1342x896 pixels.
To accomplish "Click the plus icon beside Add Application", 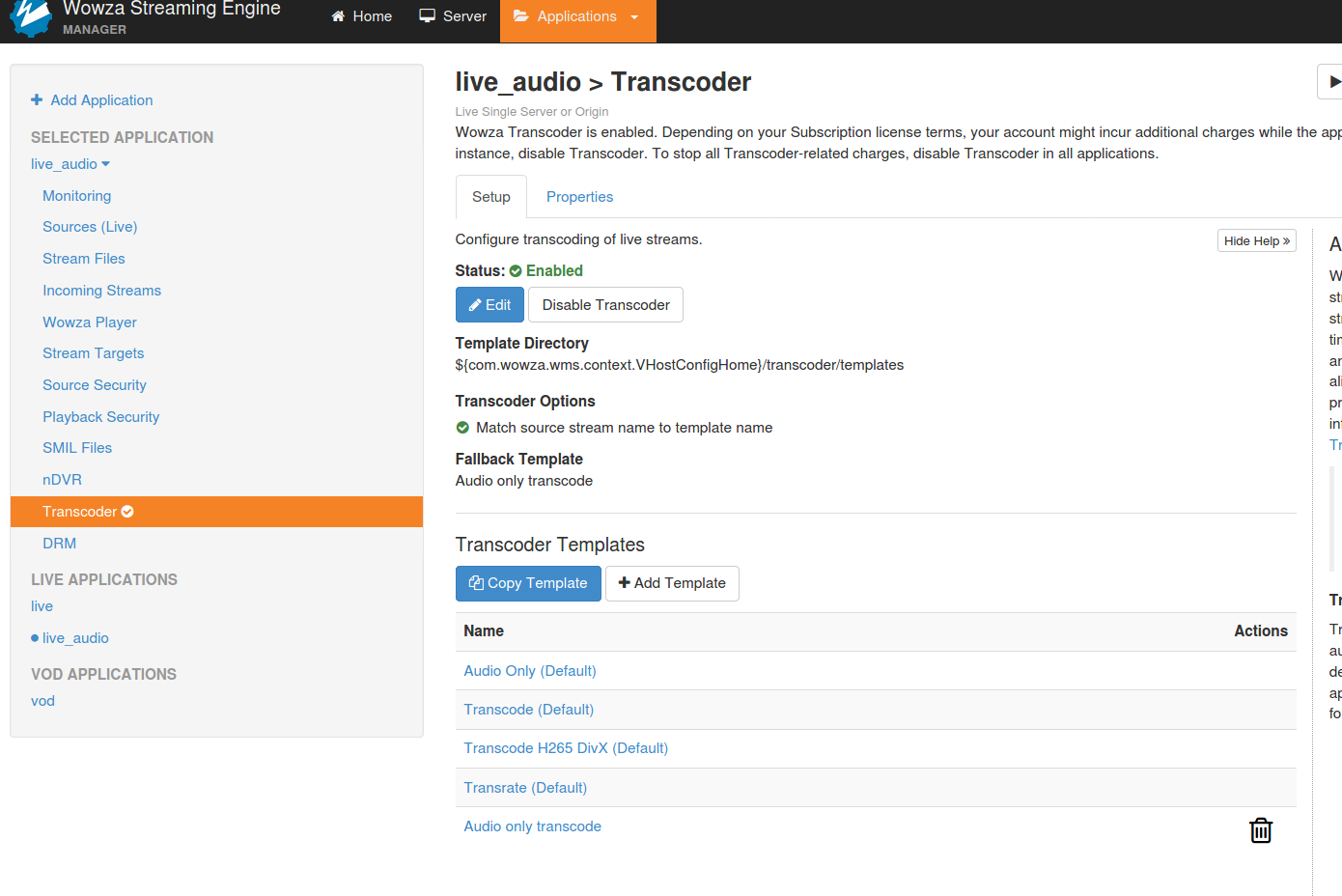I will 37,99.
